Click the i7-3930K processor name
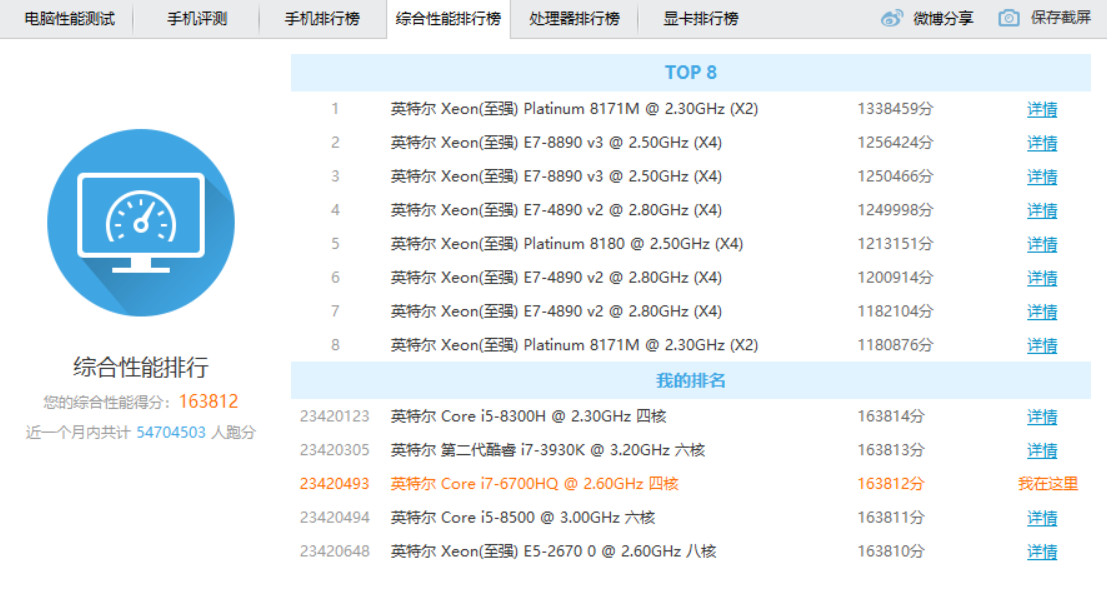The width and height of the screenshot is (1107, 616). pos(548,450)
